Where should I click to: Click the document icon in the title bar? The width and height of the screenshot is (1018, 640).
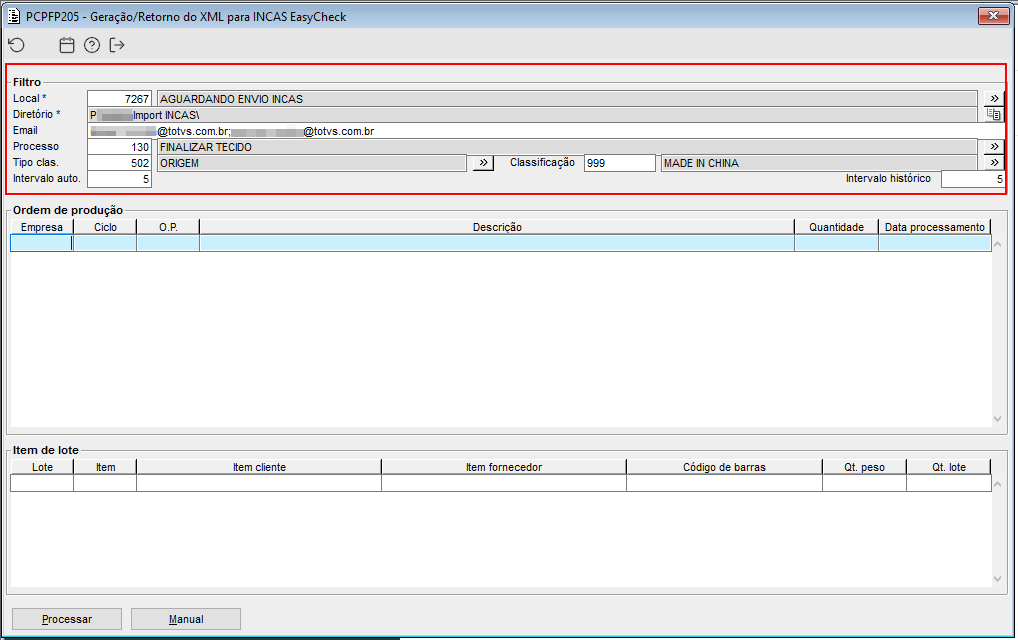coord(14,16)
